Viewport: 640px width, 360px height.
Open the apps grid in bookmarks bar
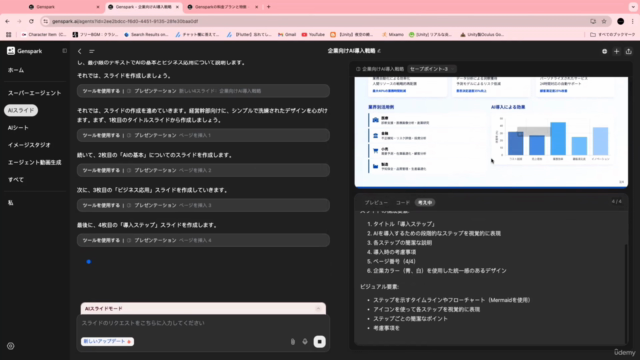pyautogui.click(x=9, y=35)
